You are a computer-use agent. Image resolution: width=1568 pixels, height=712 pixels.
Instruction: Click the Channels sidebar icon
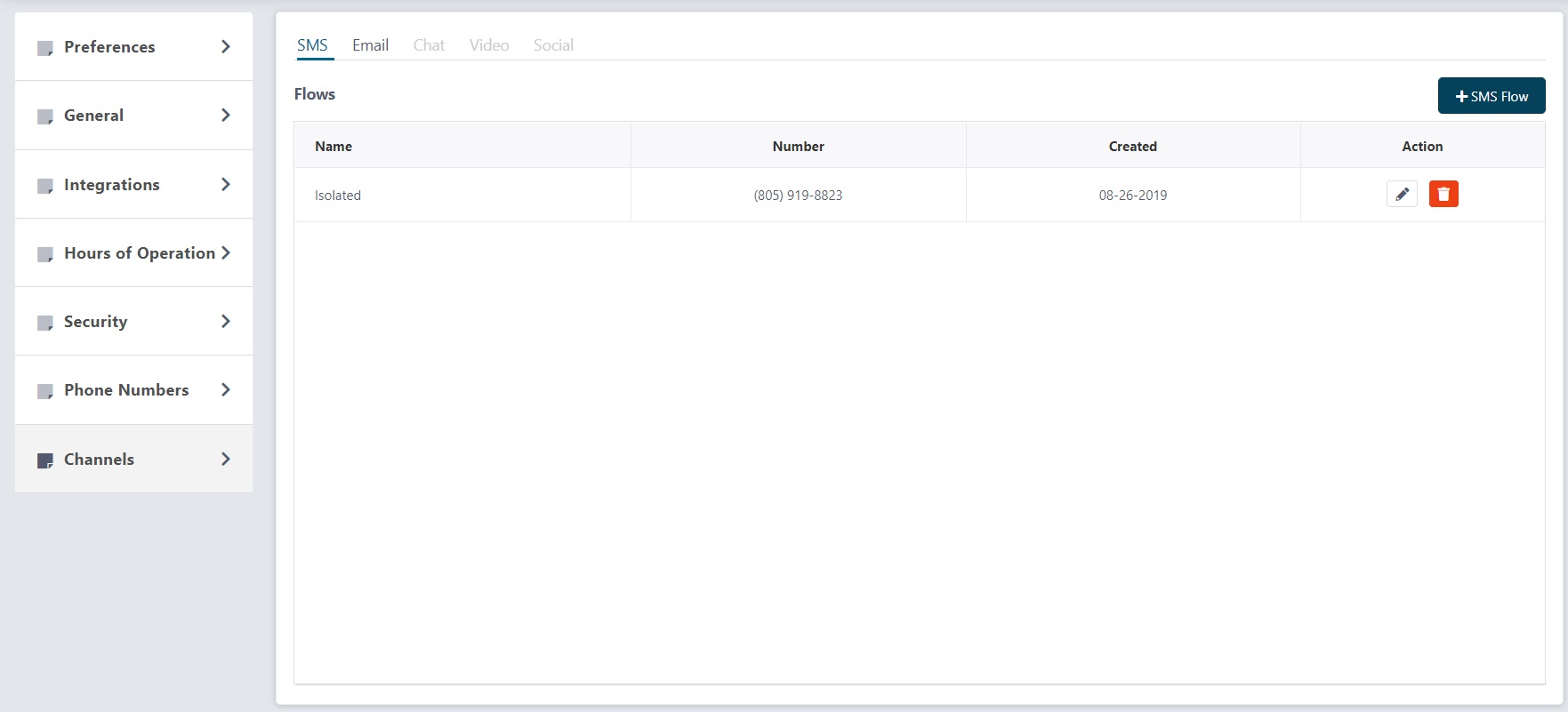click(x=45, y=460)
